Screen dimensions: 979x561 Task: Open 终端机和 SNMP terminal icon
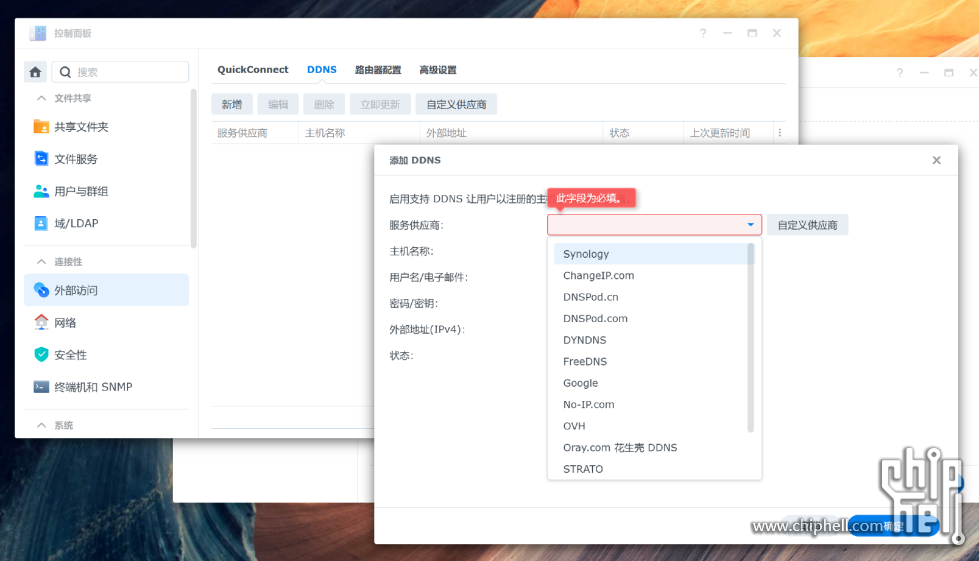pos(41,387)
